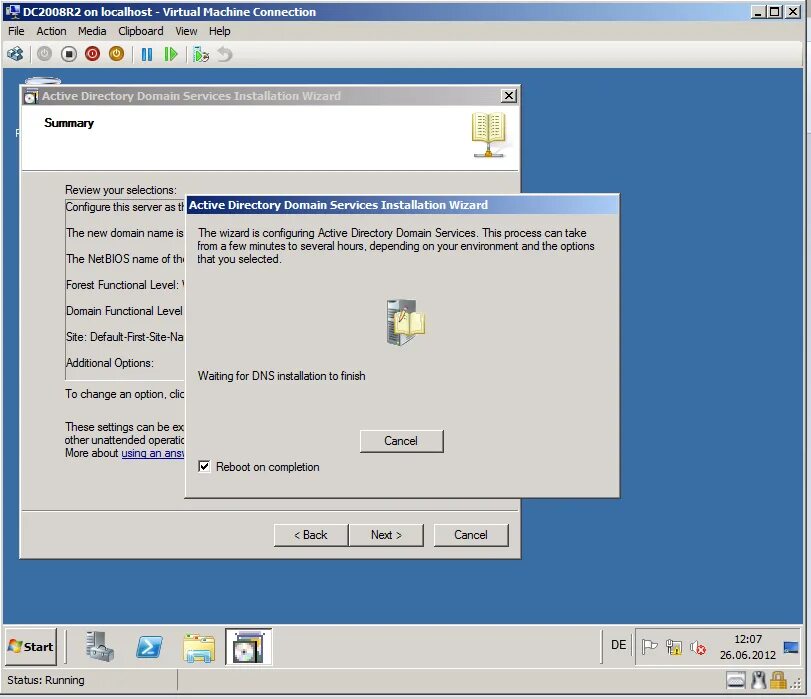Open the 'using an answer file' link
The image size is (811, 699).
coord(153,453)
